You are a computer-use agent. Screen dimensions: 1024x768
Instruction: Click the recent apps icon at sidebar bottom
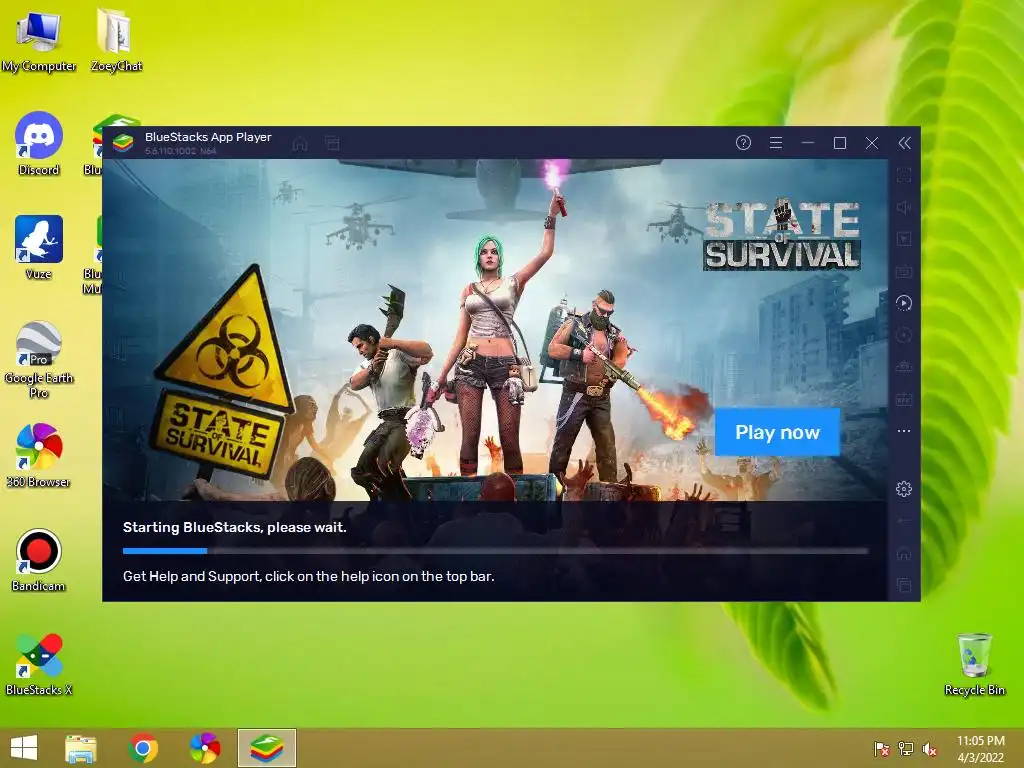pos(904,585)
